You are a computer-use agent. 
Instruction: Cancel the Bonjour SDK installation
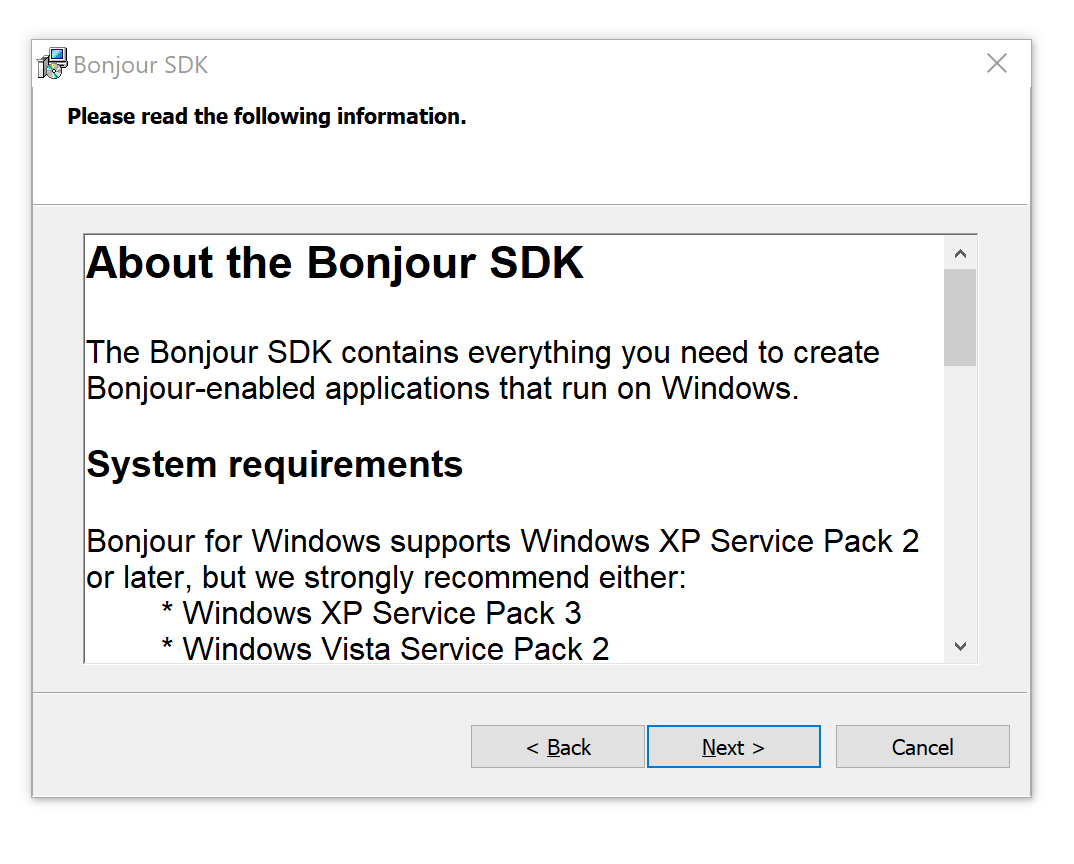coord(922,747)
